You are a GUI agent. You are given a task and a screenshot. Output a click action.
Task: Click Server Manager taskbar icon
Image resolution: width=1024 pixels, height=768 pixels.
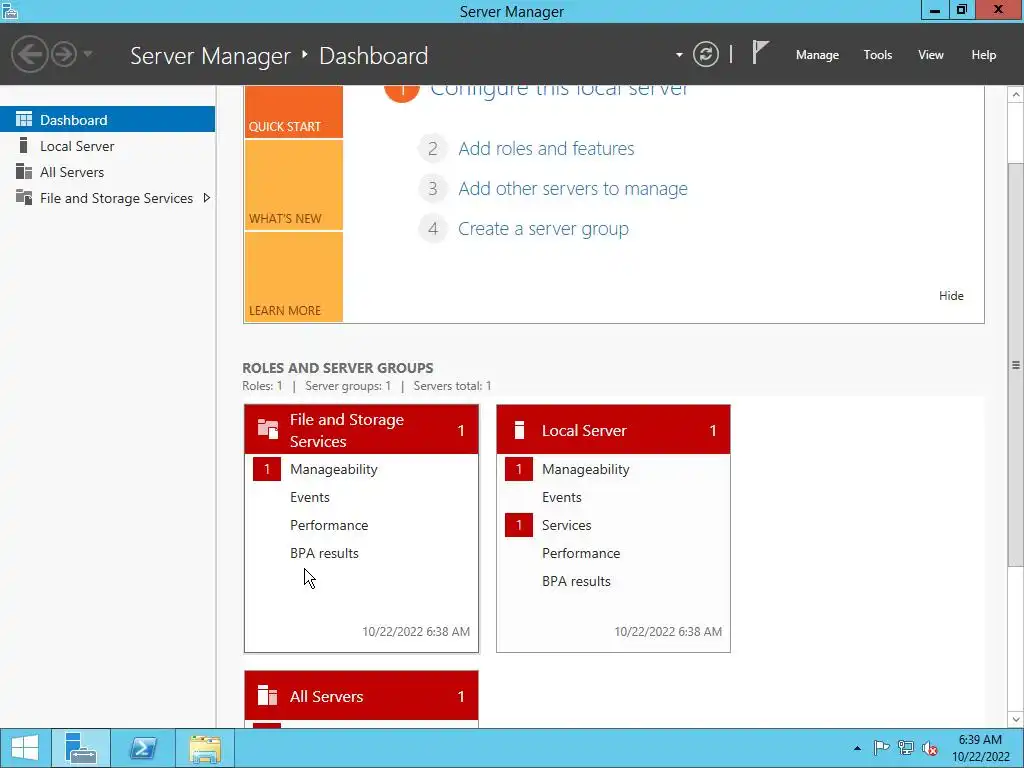(80, 748)
